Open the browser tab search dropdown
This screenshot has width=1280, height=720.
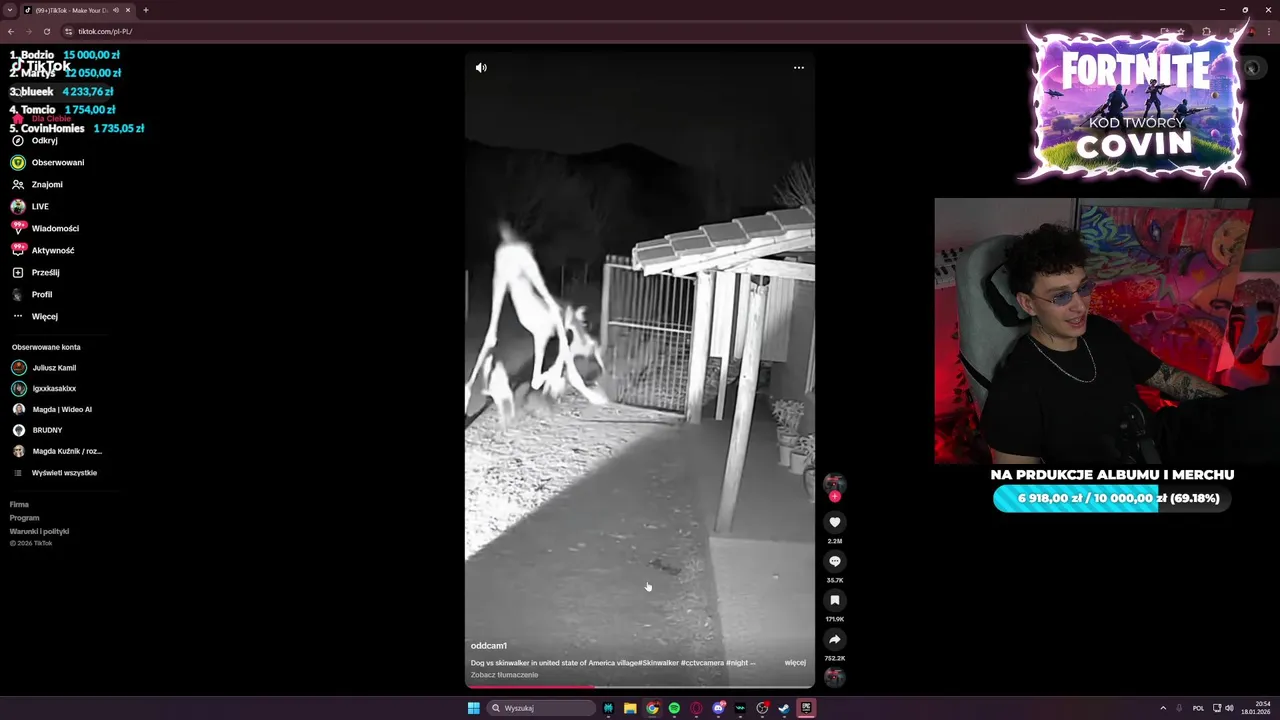pyautogui.click(x=10, y=10)
